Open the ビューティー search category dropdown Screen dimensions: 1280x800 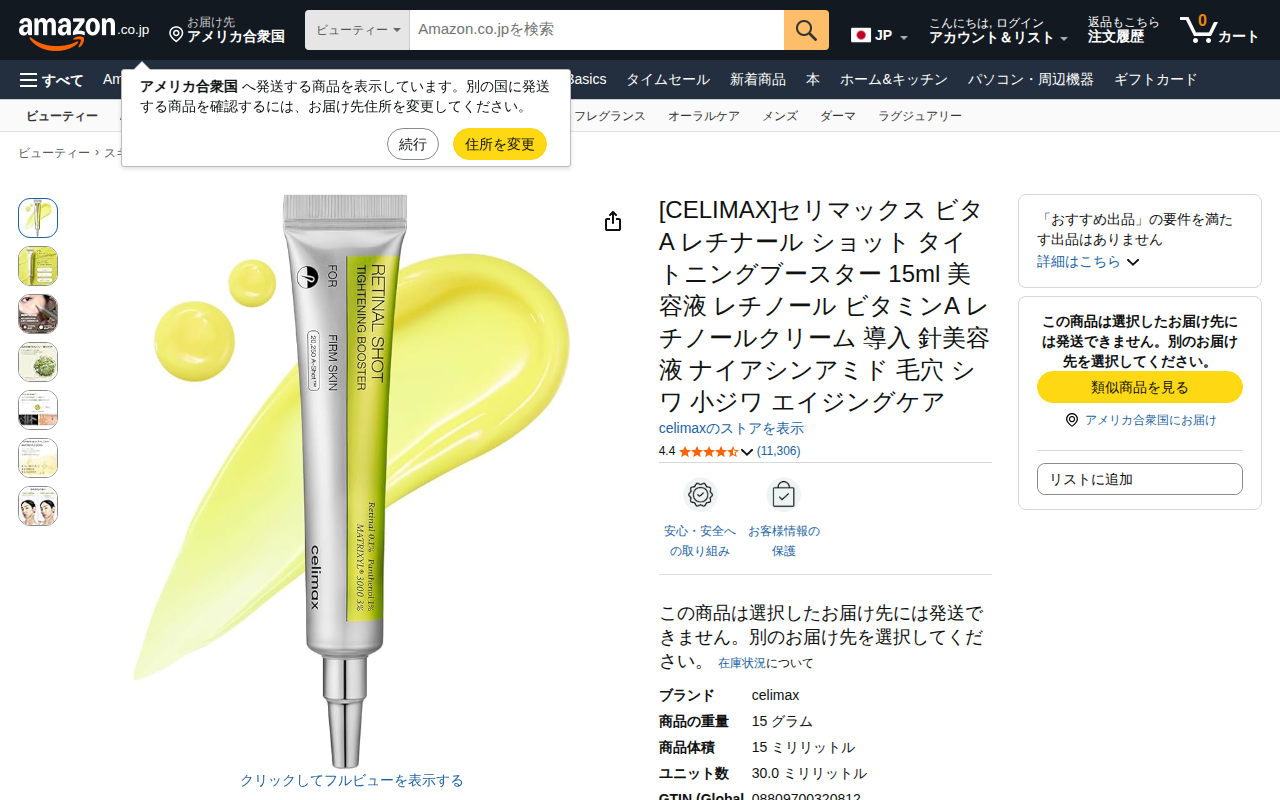click(x=358, y=30)
